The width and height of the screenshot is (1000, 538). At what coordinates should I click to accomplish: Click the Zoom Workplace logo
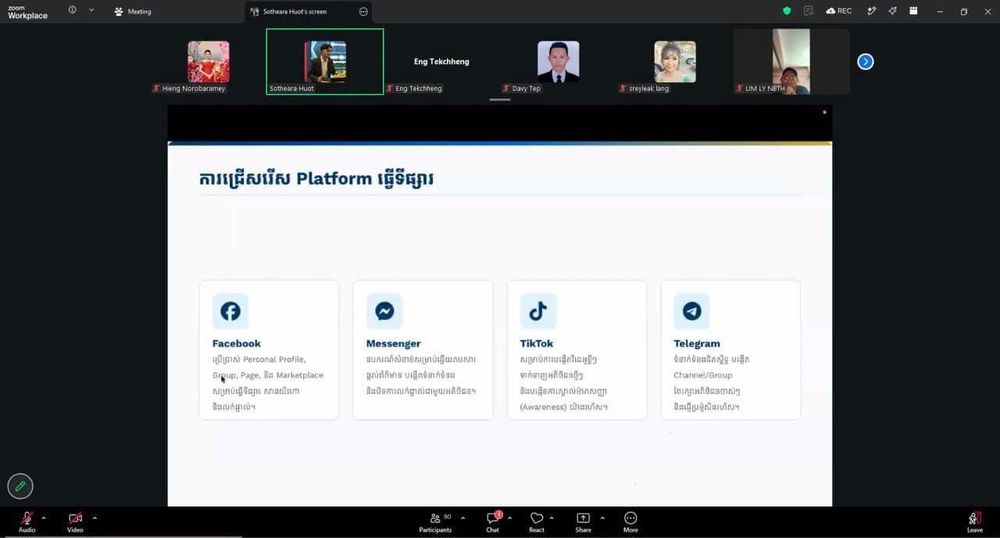(x=27, y=12)
